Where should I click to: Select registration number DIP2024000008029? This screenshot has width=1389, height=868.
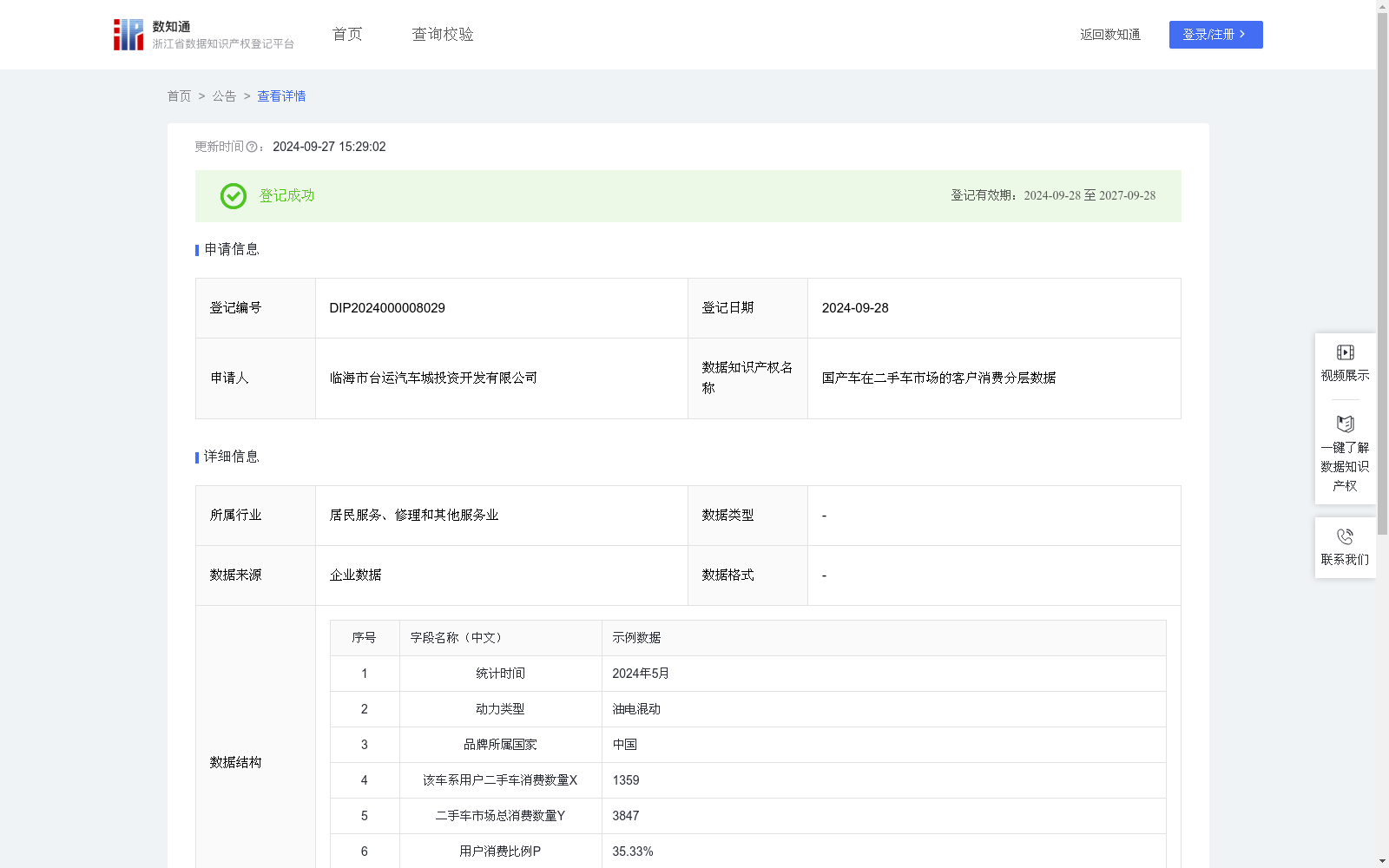[387, 308]
